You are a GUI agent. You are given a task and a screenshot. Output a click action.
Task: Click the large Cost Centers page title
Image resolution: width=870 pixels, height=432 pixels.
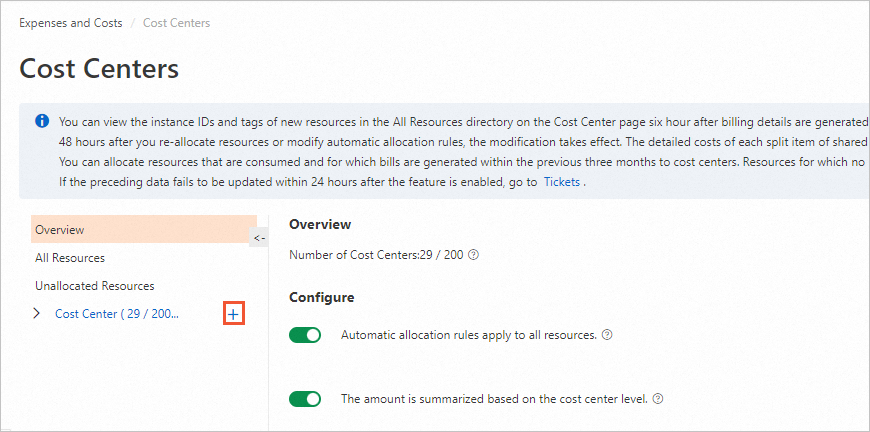pyautogui.click(x=99, y=69)
